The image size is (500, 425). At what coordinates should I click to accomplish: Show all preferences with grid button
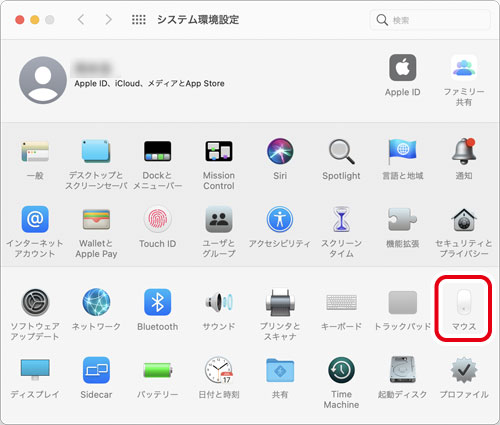(x=139, y=20)
